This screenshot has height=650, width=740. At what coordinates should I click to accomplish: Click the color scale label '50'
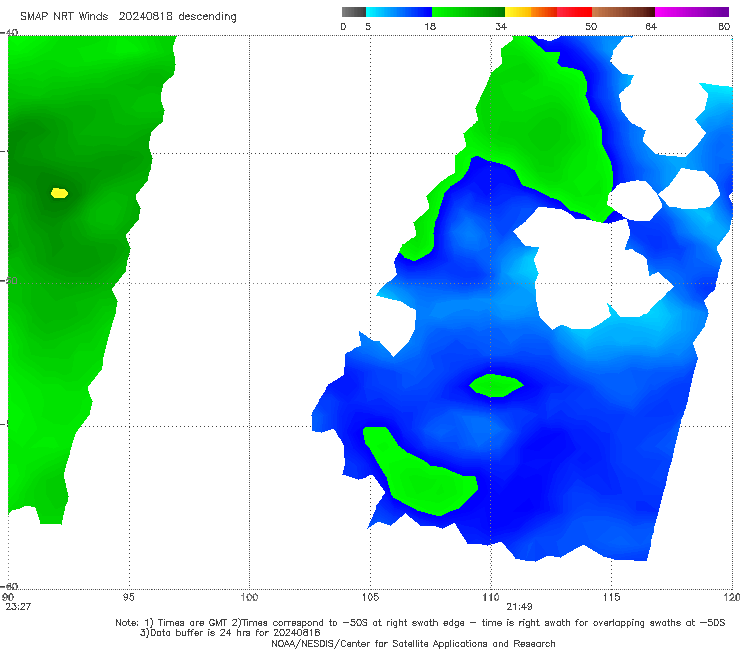tap(591, 26)
